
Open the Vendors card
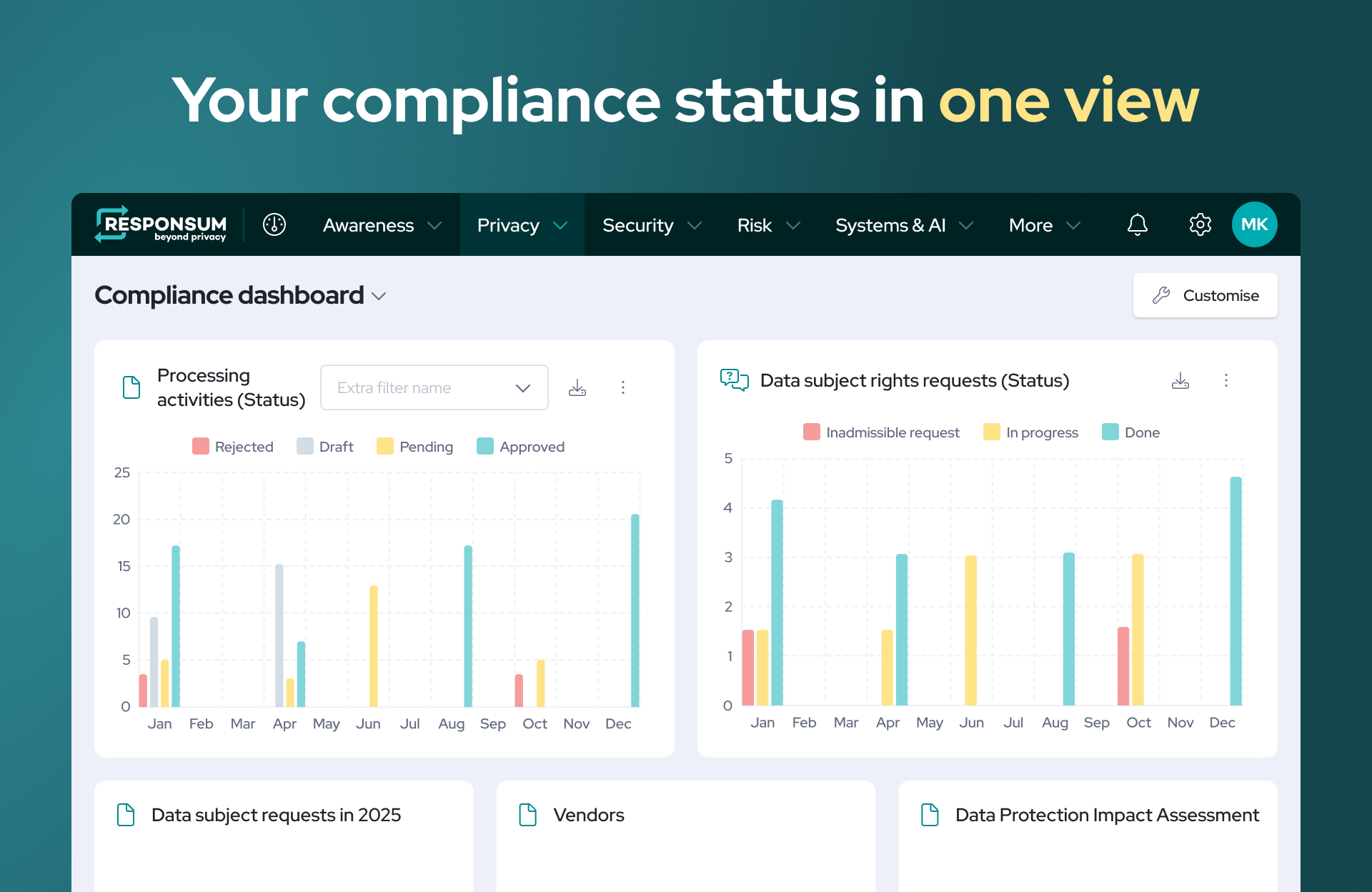[588, 815]
